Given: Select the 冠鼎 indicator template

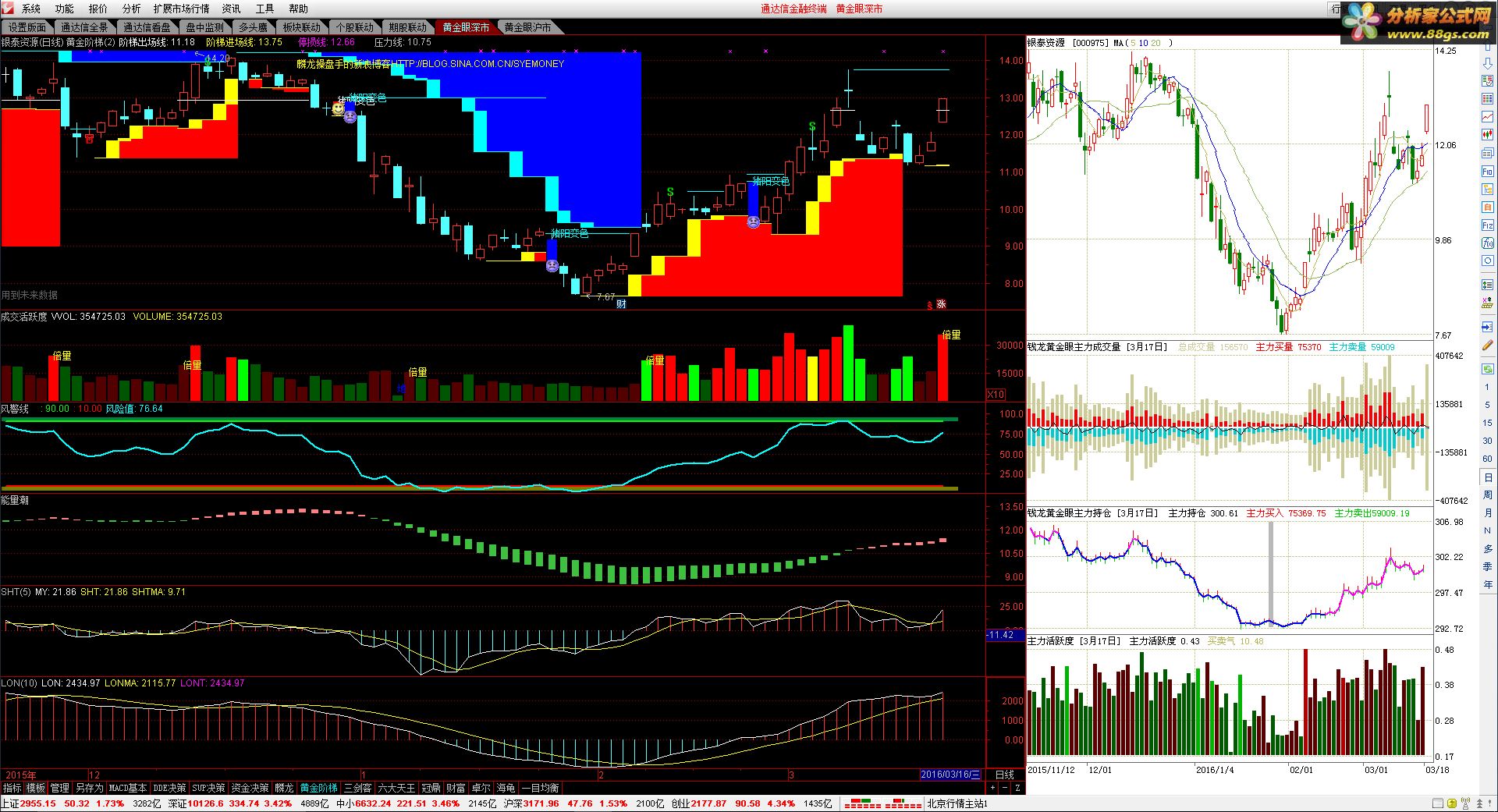Looking at the screenshot, I should [x=431, y=788].
